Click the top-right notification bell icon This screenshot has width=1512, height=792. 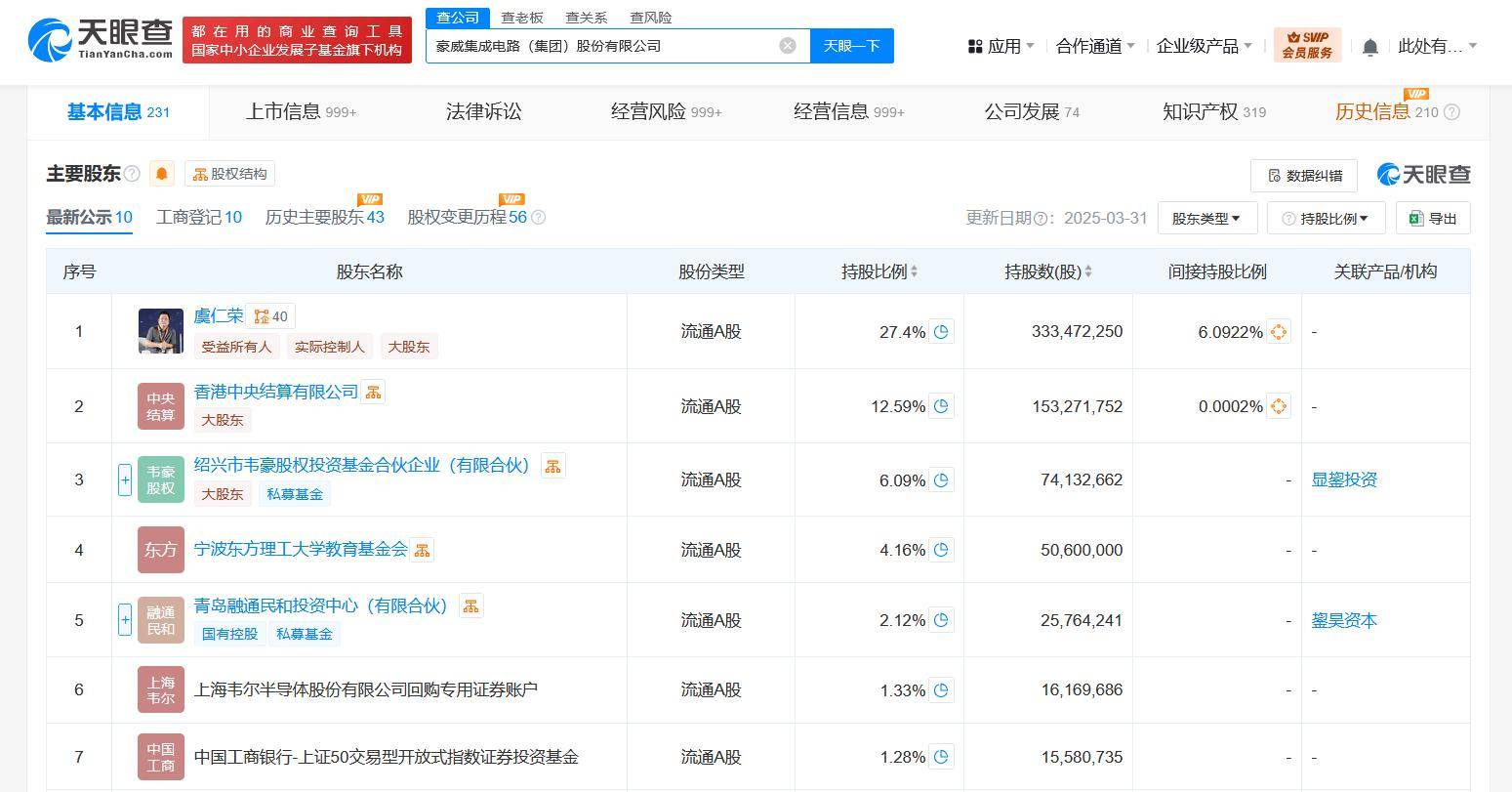1369,46
